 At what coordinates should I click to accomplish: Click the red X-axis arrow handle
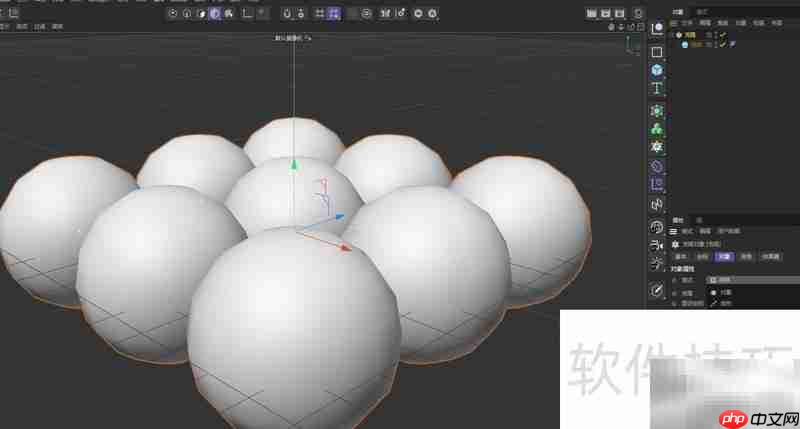[x=346, y=248]
